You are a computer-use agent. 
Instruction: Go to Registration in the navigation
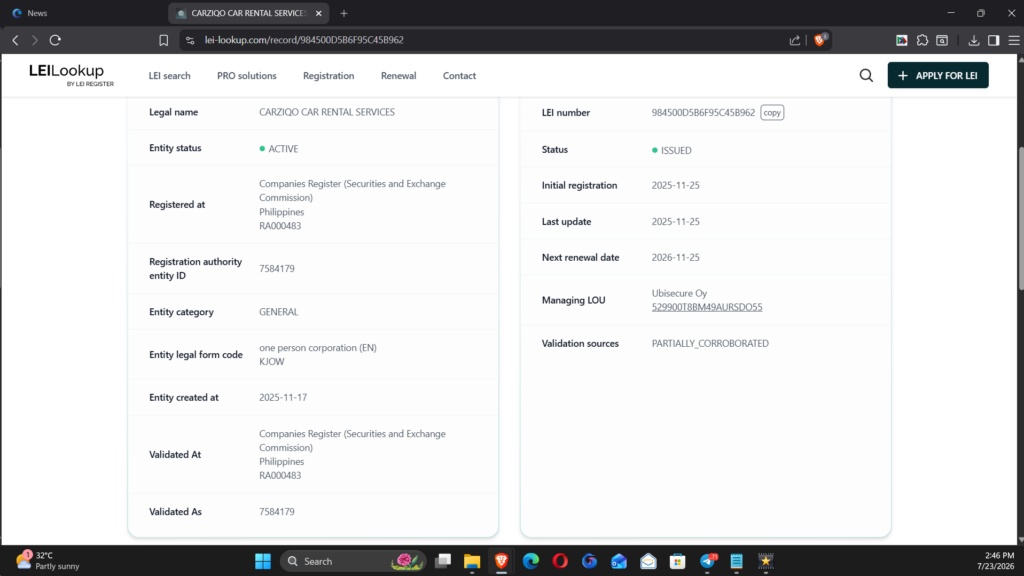point(328,76)
